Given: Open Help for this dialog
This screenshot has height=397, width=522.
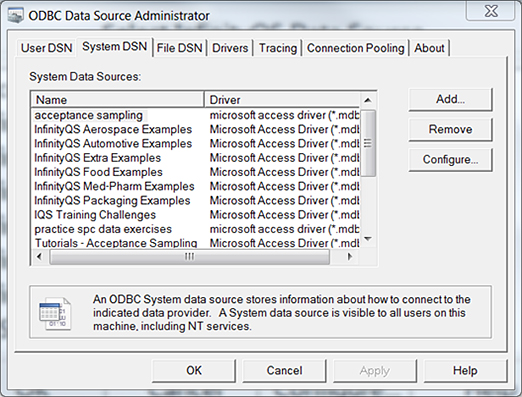Looking at the screenshot, I should point(465,370).
